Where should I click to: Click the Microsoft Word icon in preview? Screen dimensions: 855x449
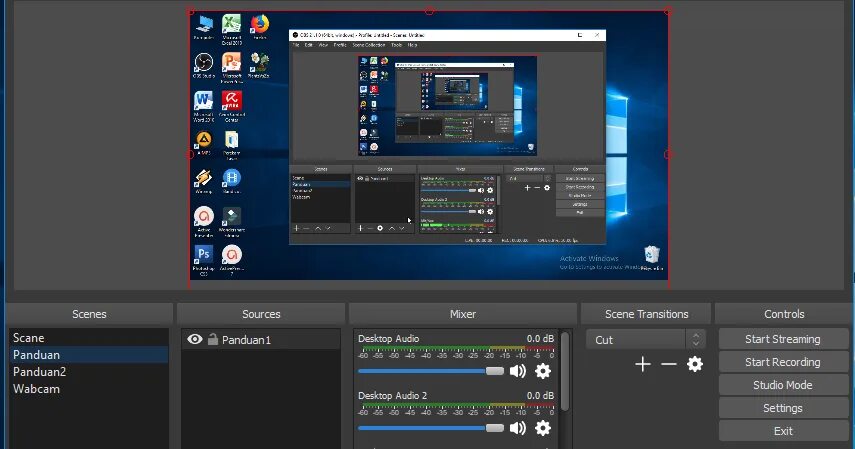203,106
